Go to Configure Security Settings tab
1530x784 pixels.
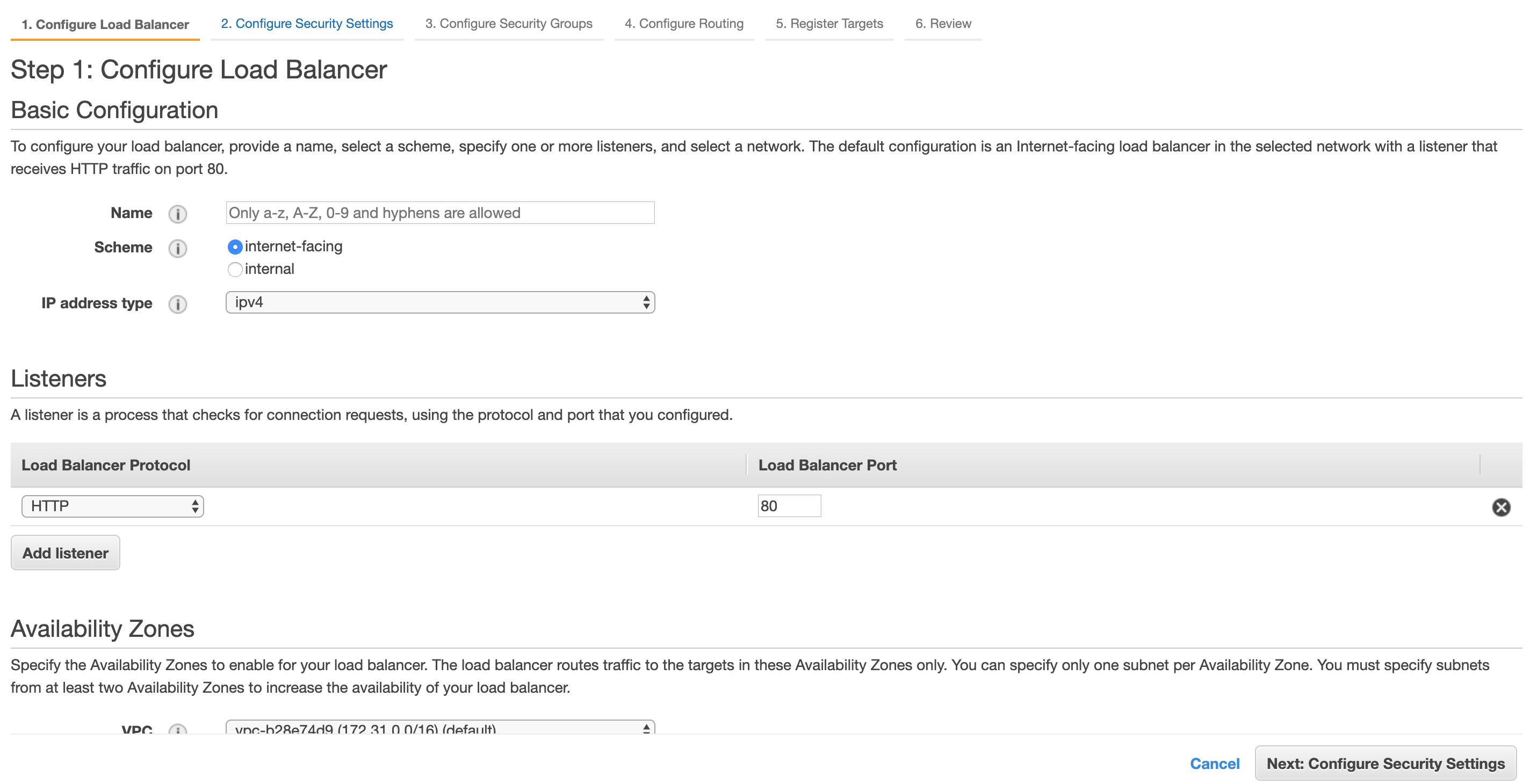tap(306, 24)
